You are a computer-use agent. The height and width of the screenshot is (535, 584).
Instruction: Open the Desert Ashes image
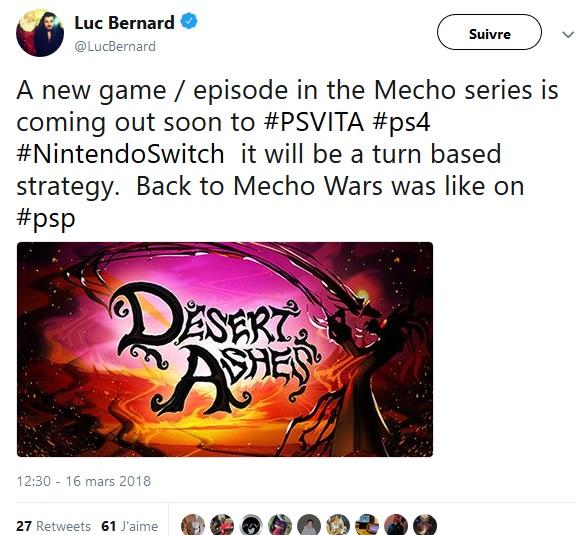point(225,349)
